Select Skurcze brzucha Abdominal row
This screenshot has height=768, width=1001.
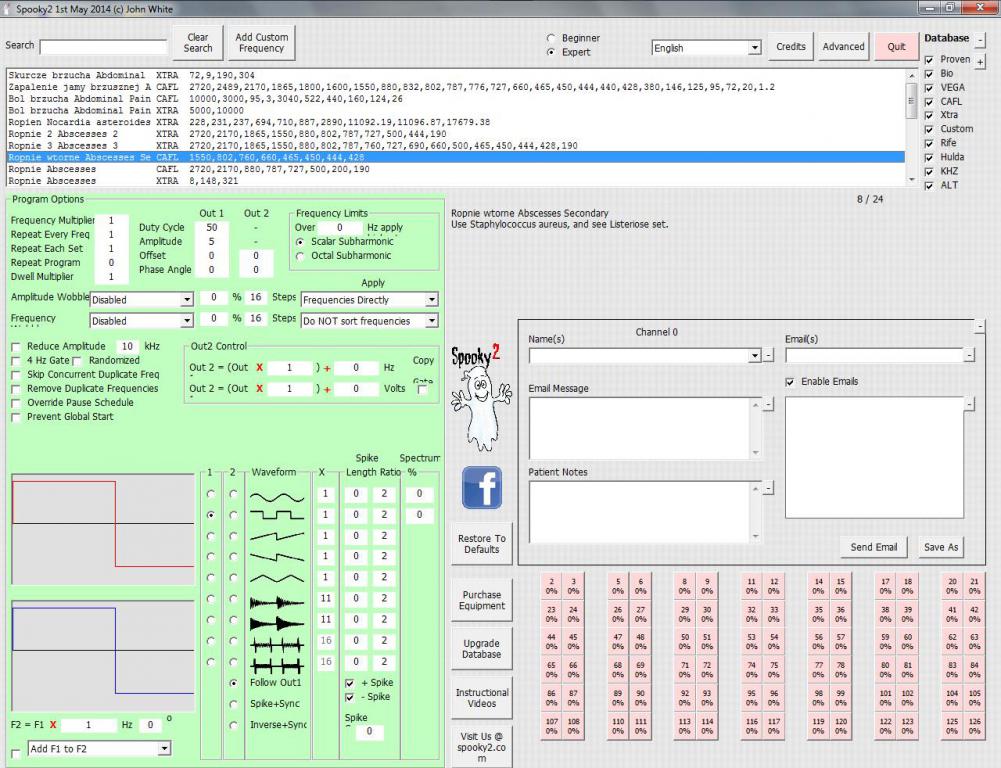tap(456, 75)
